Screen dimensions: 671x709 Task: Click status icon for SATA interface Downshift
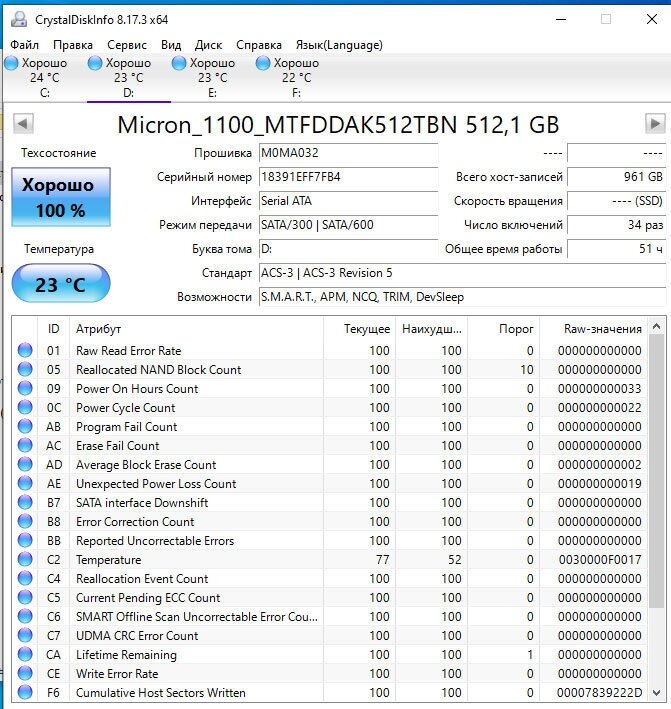tap(25, 502)
